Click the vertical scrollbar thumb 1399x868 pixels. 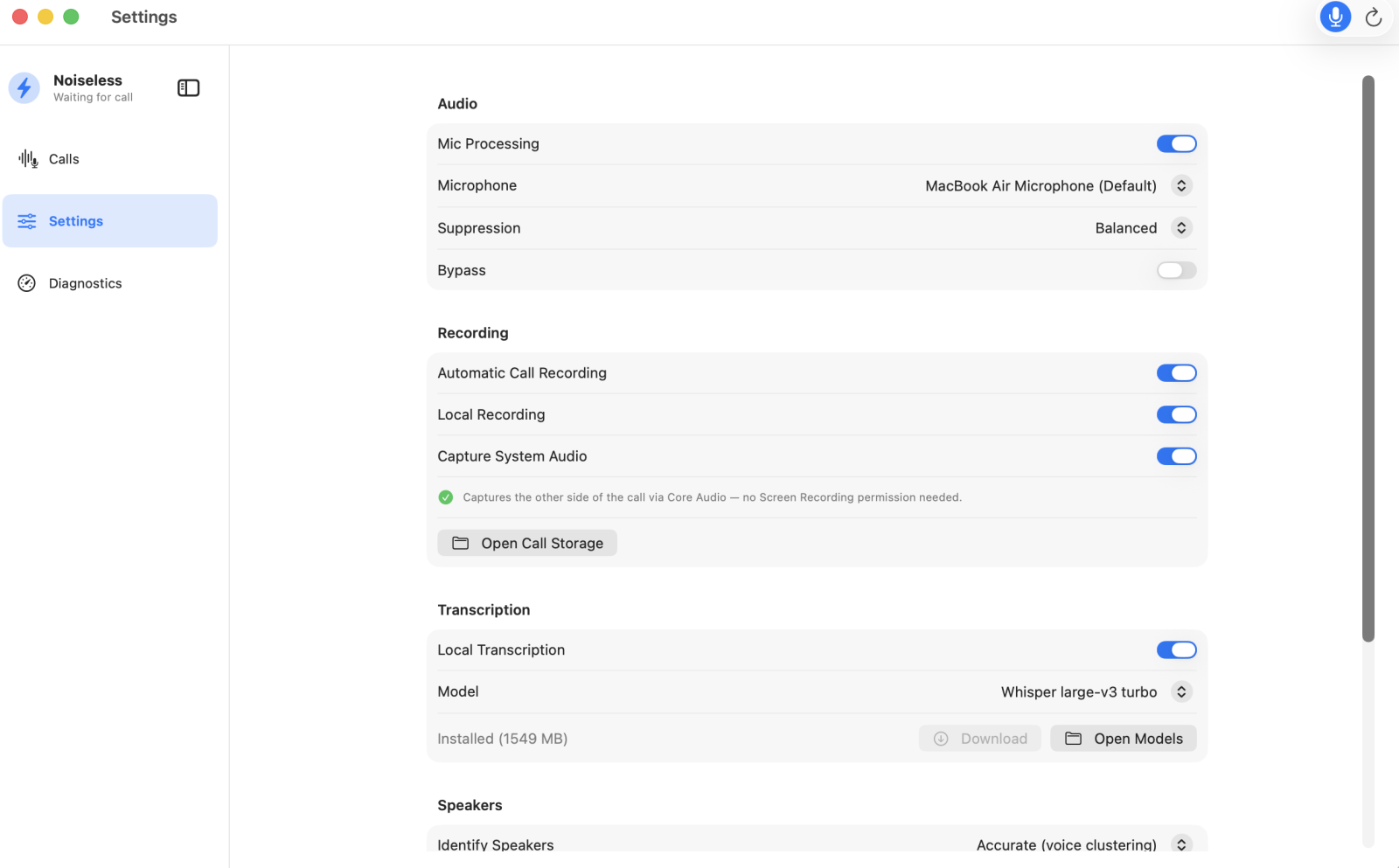1368,358
